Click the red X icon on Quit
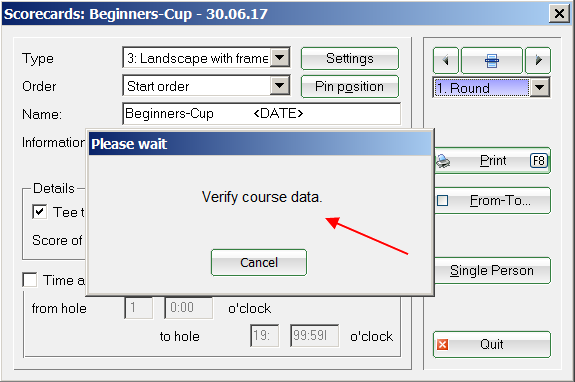 pyautogui.click(x=443, y=345)
